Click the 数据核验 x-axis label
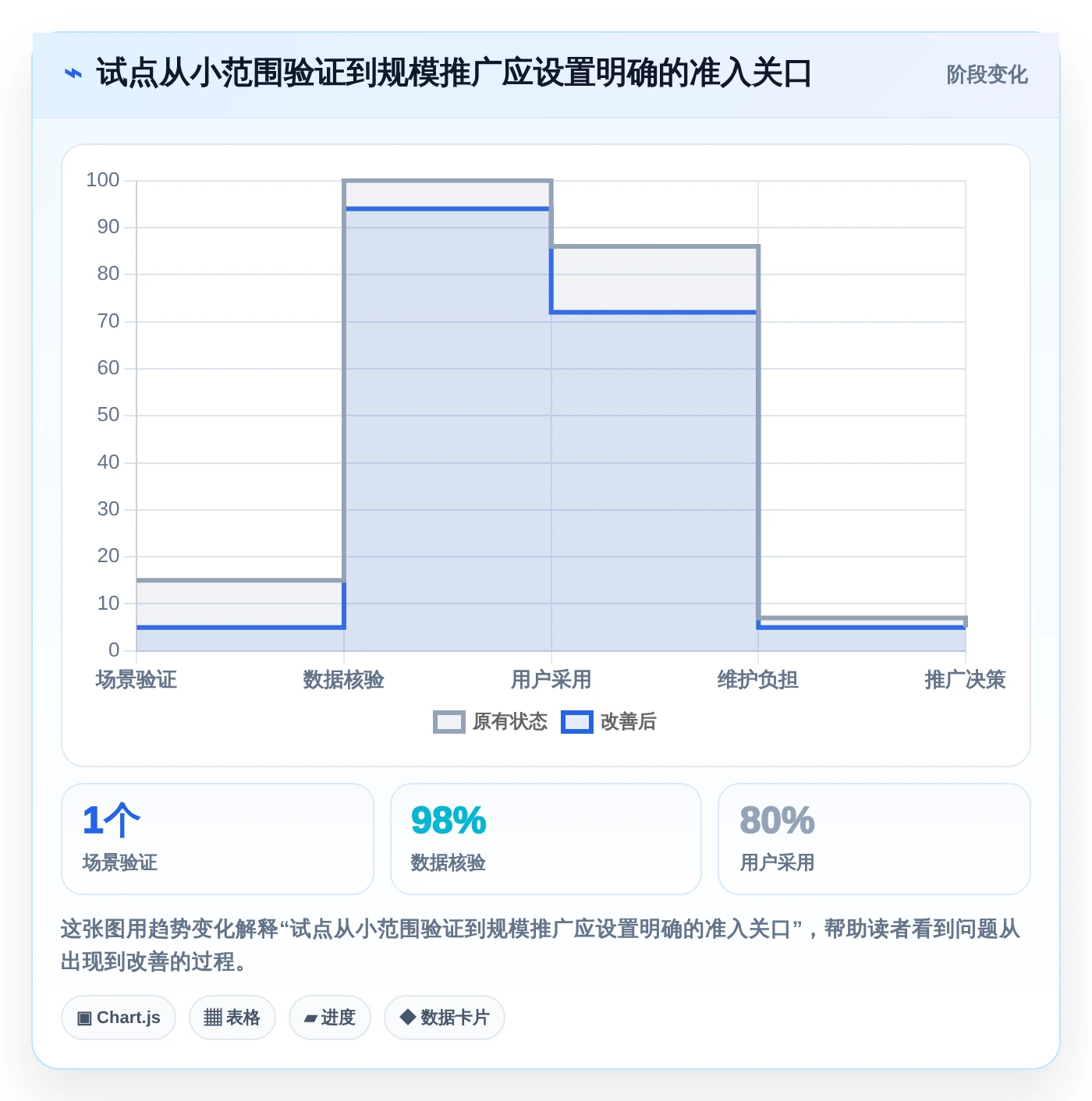Viewport: 1092px width, 1101px height. (344, 680)
